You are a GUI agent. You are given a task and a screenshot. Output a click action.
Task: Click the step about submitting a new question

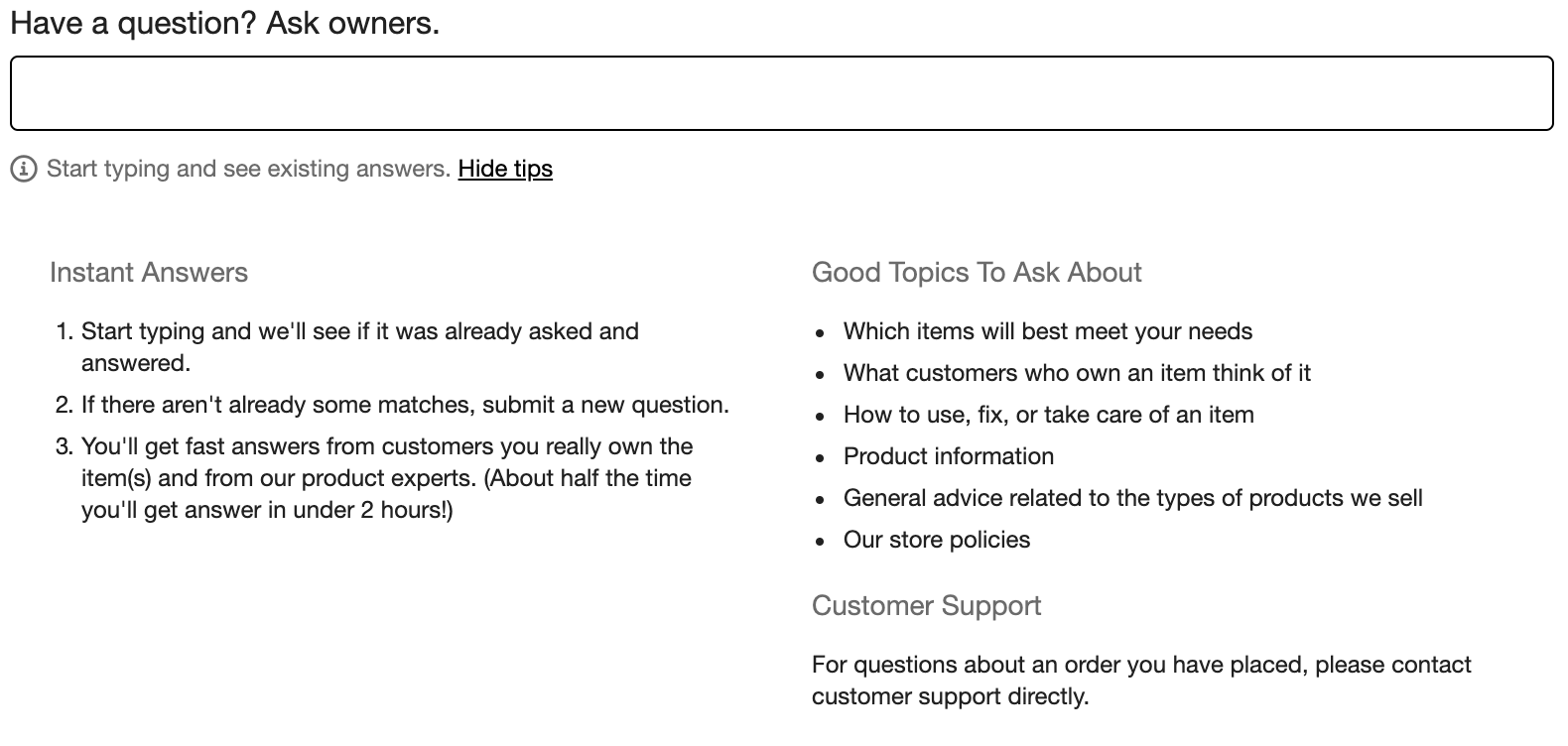(405, 405)
